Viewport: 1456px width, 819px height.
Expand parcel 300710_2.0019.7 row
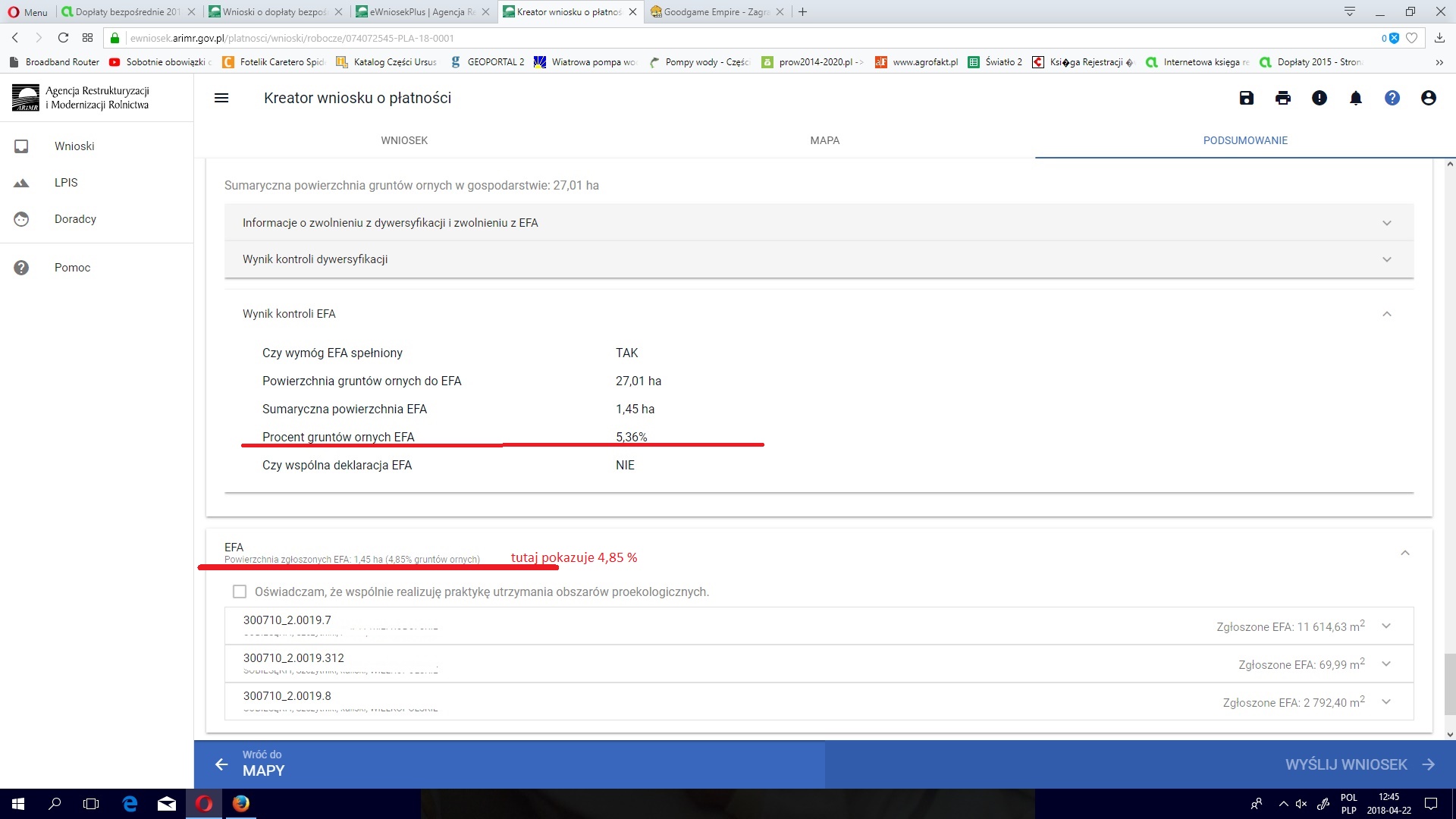(x=1386, y=626)
